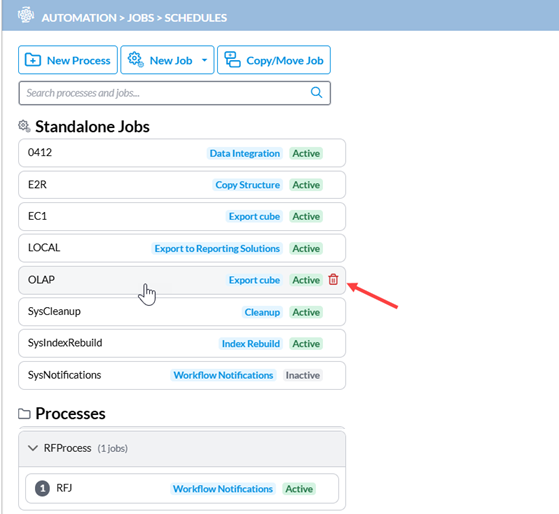Click the step 1 badge on RFJ
This screenshot has height=514, width=559.
pyautogui.click(x=42, y=488)
